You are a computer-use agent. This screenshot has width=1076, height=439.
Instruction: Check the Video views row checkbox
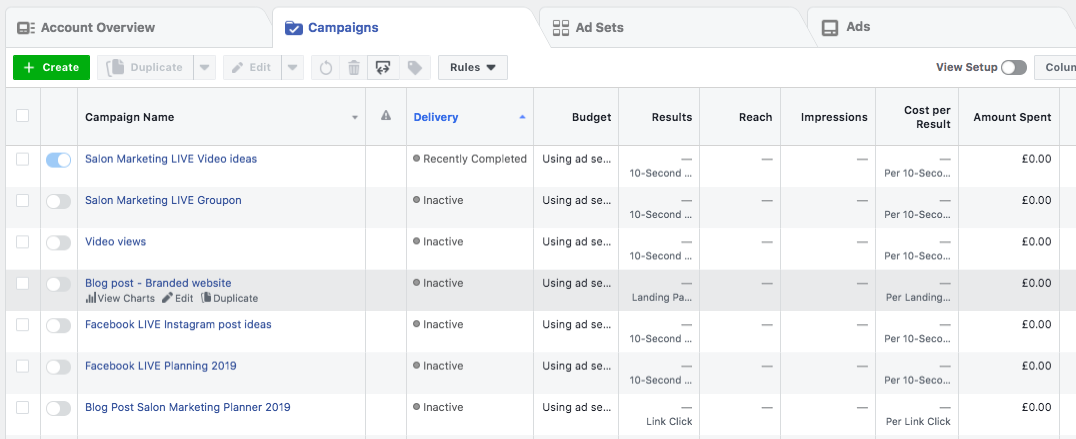(x=23, y=241)
